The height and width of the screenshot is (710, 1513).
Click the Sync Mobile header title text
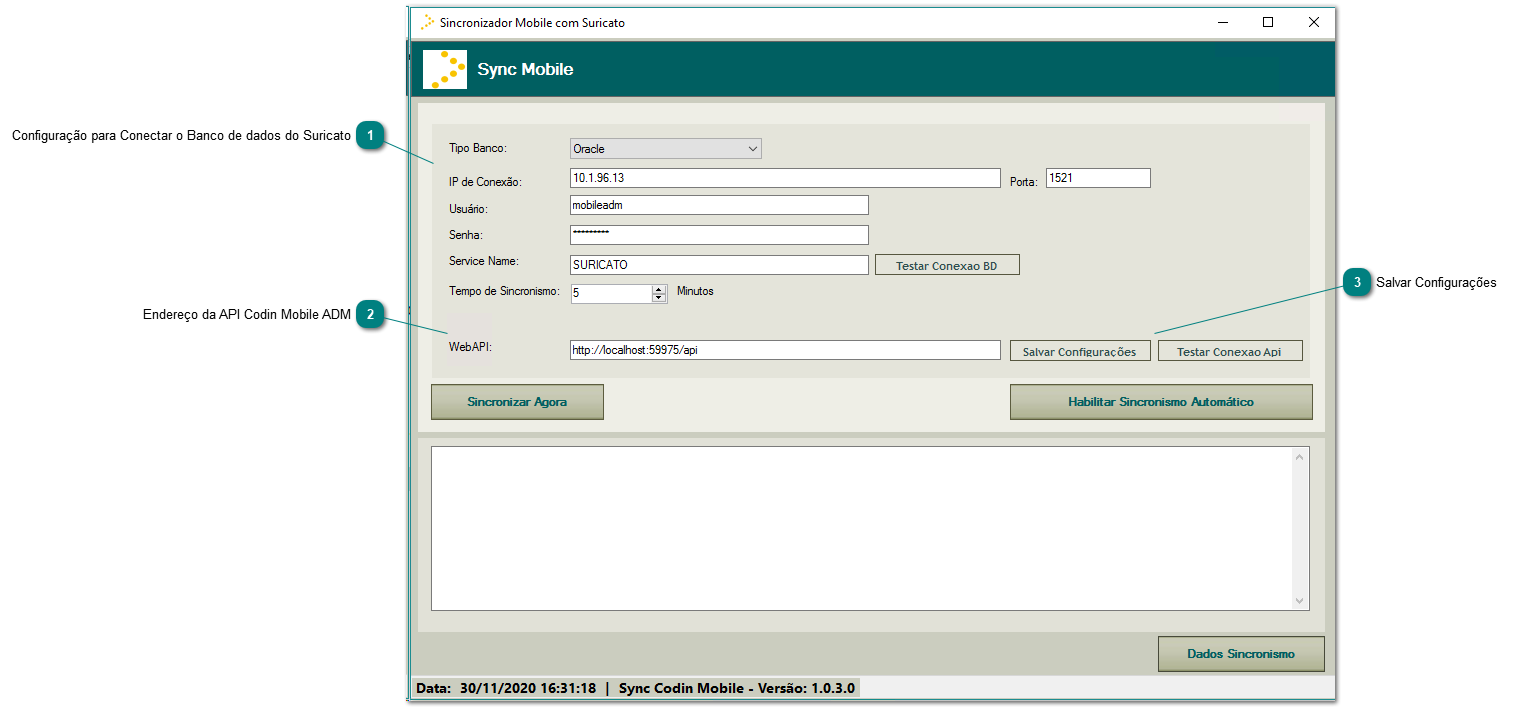click(525, 70)
